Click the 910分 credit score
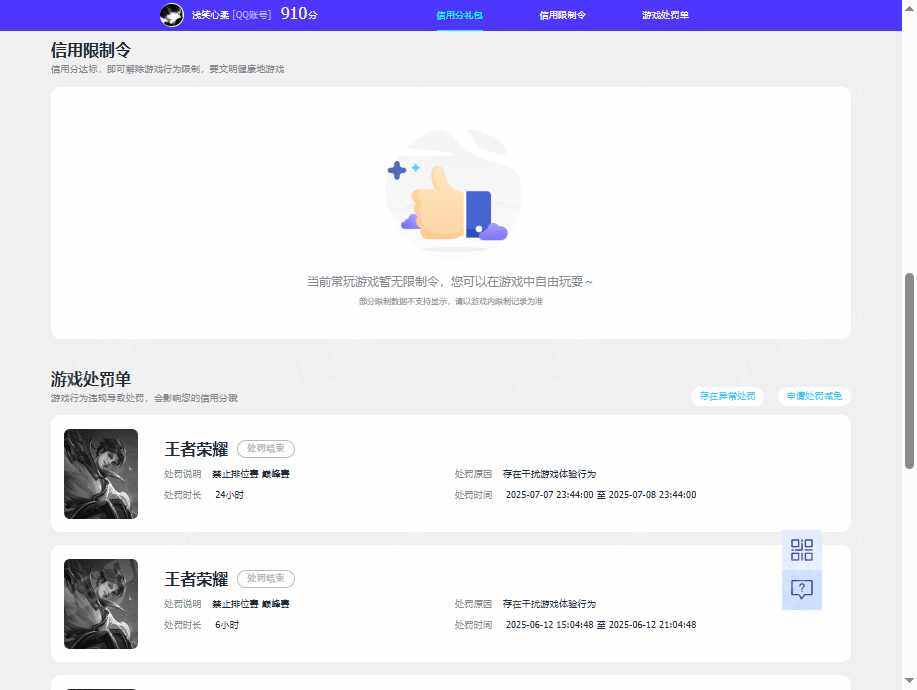Viewport: 917px width, 690px height. pyautogui.click(x=299, y=13)
